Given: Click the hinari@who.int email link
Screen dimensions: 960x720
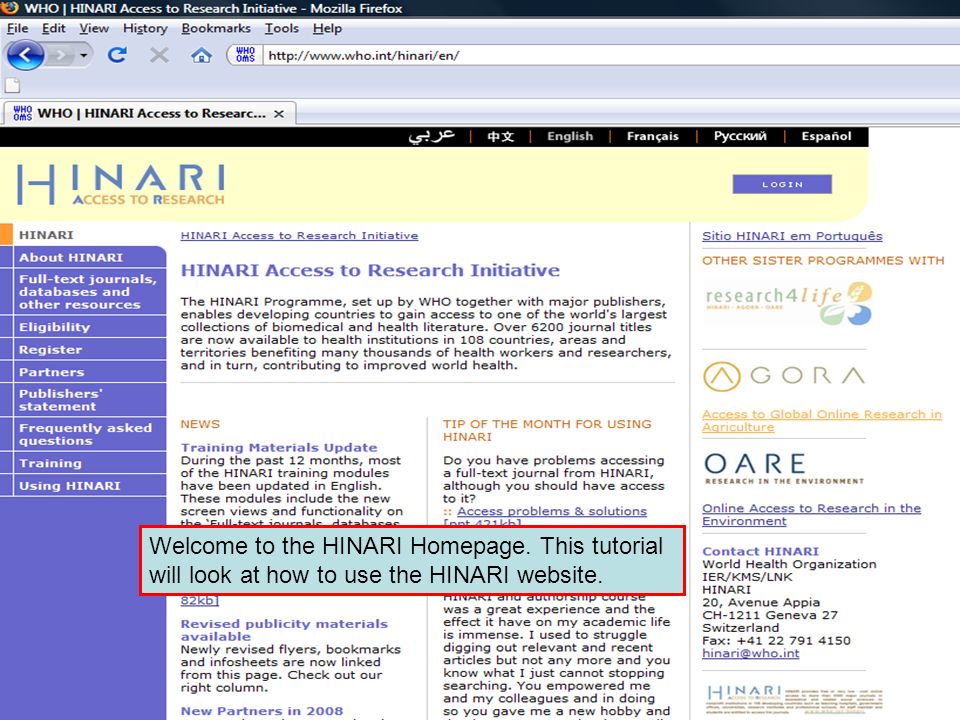Looking at the screenshot, I should click(x=751, y=653).
